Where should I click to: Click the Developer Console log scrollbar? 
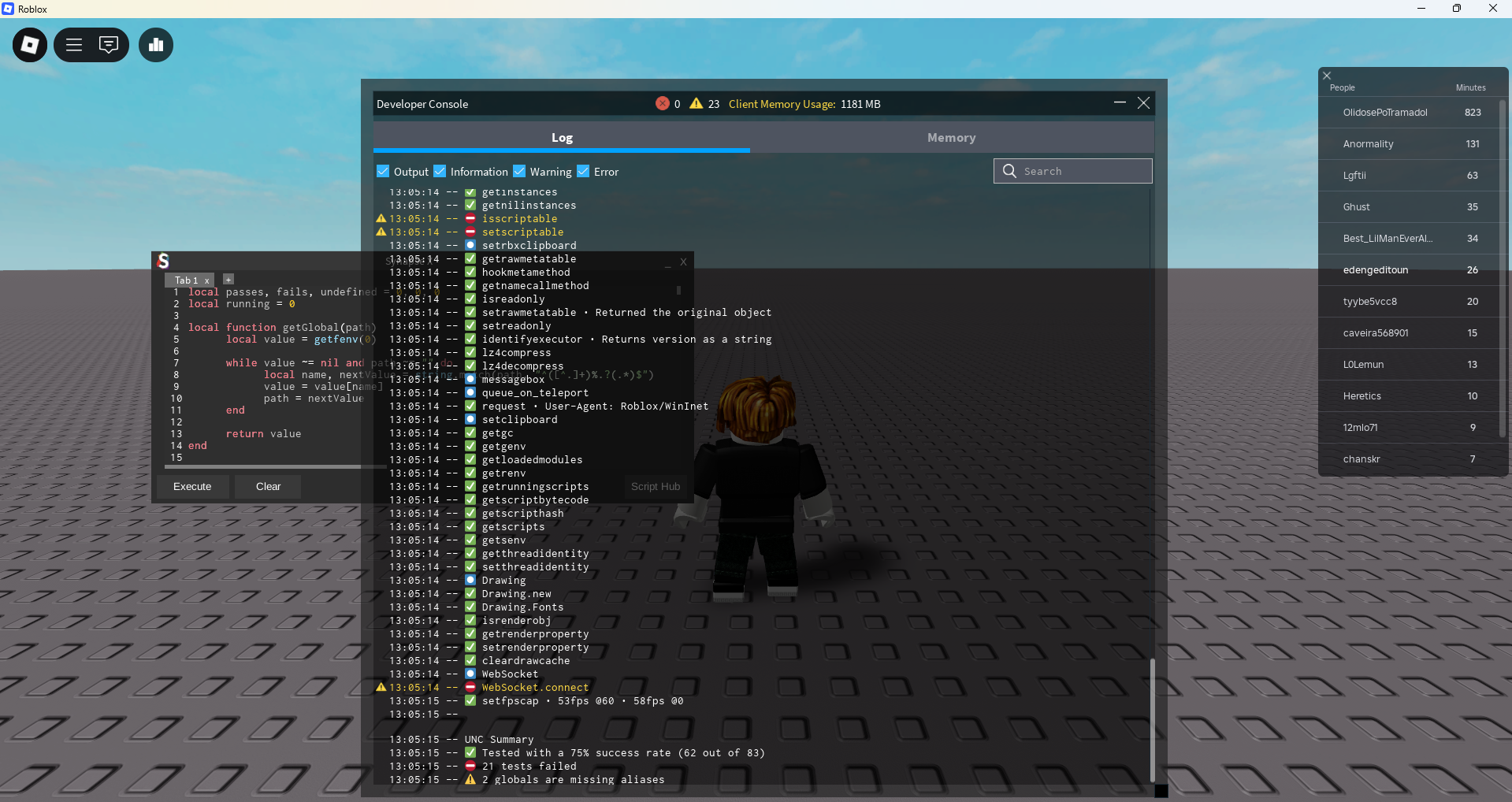[1152, 718]
